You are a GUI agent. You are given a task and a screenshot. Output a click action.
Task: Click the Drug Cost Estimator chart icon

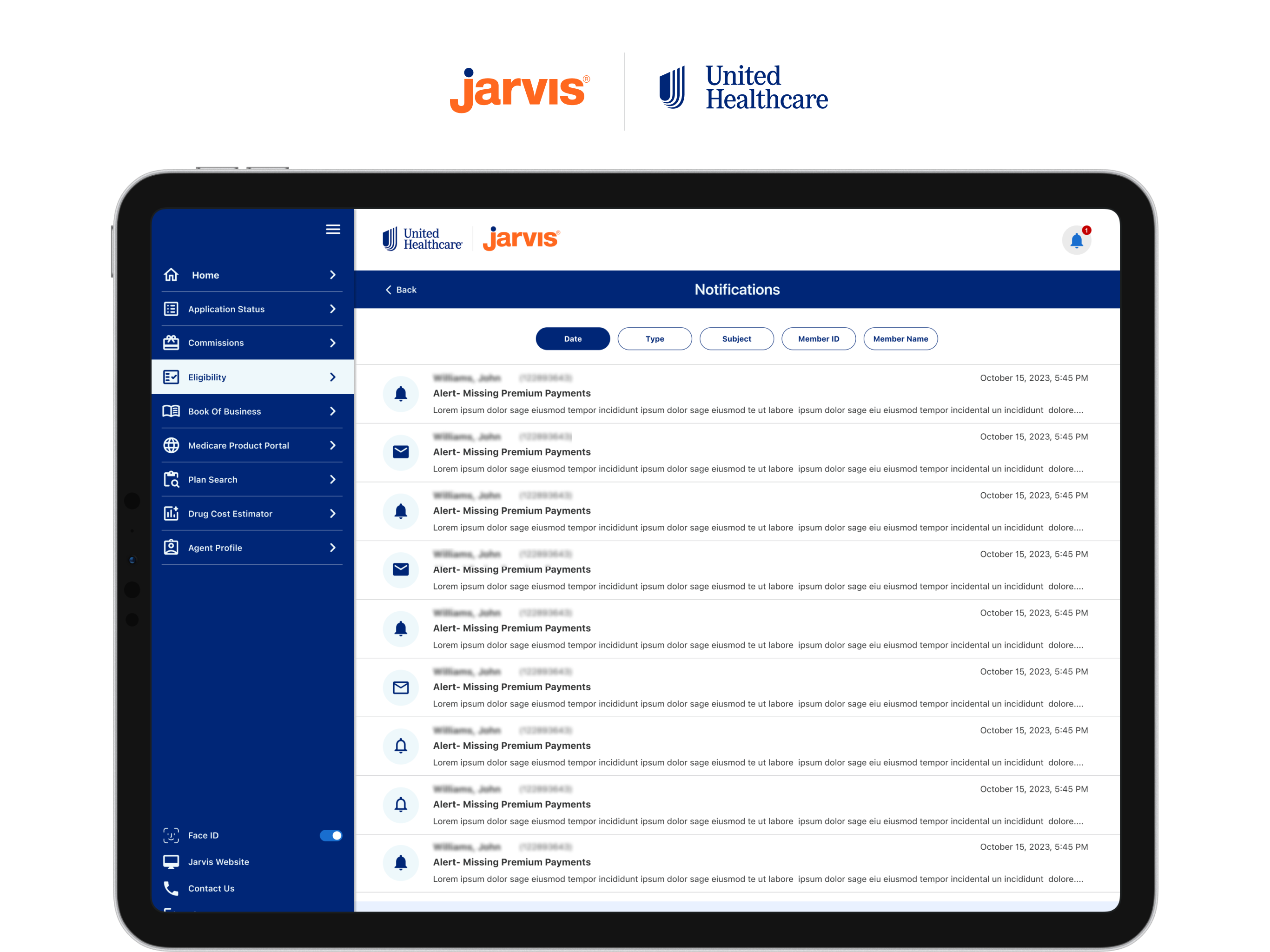coord(171,513)
